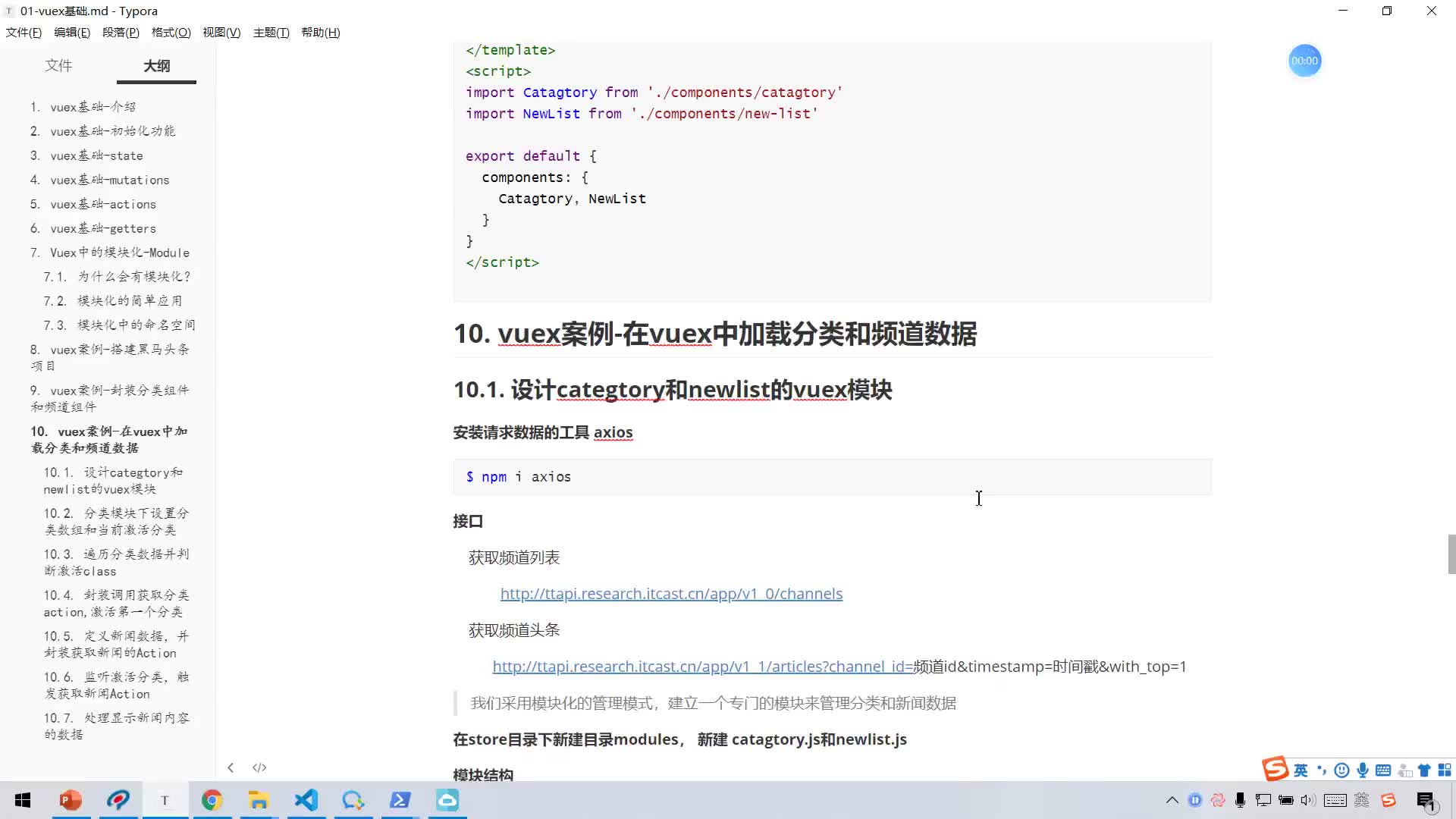
Task: Go to outline 8. vuex案例-搭建黑马头条项目
Action: point(109,357)
